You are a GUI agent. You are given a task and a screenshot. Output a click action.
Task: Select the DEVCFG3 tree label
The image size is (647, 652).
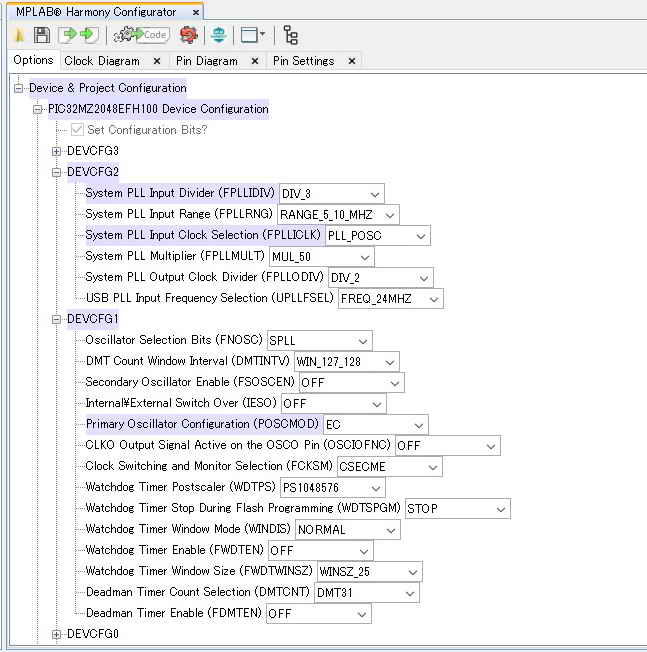tap(93, 151)
